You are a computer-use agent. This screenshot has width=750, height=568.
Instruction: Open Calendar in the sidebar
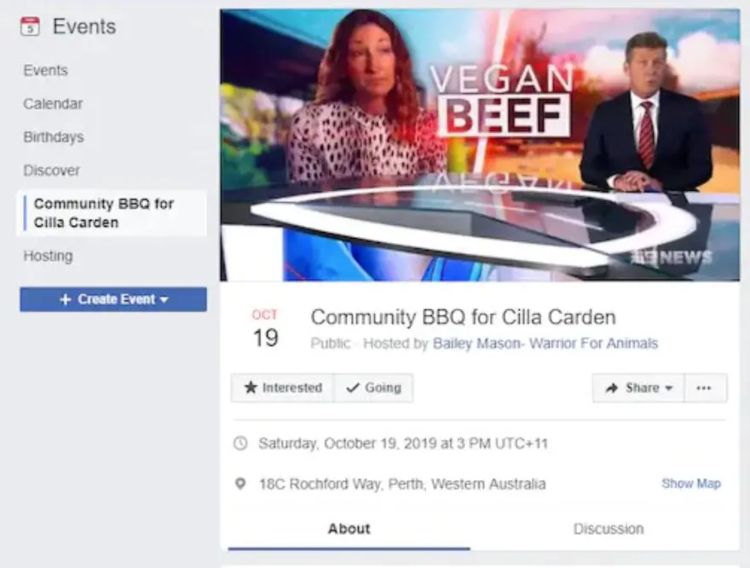click(53, 104)
